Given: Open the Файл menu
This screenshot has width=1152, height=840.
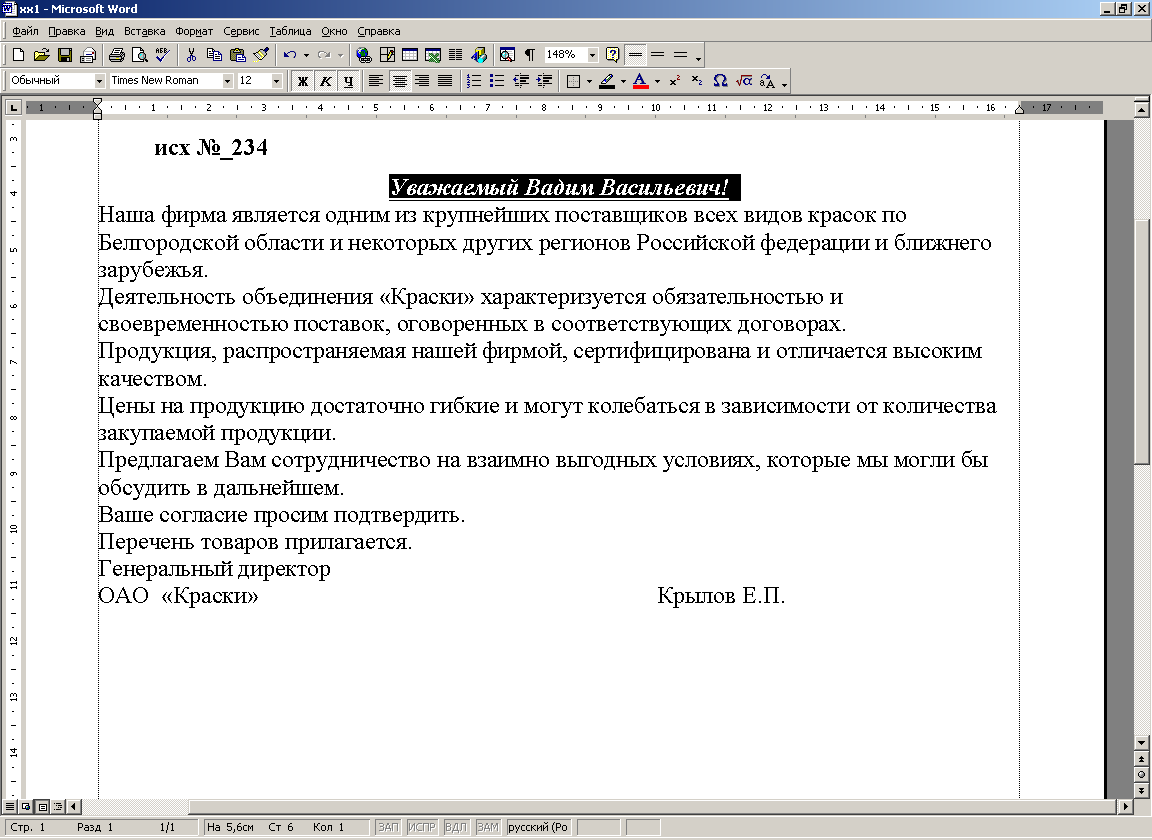Looking at the screenshot, I should [26, 31].
